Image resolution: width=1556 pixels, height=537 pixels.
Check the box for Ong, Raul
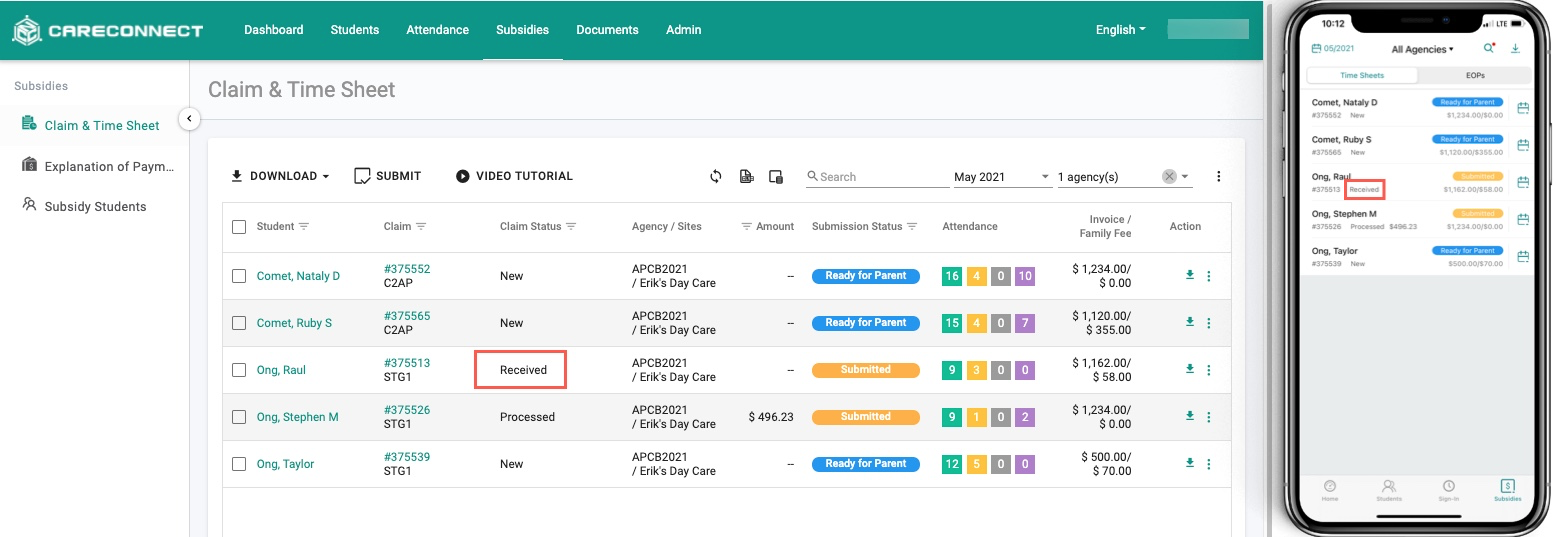(239, 370)
